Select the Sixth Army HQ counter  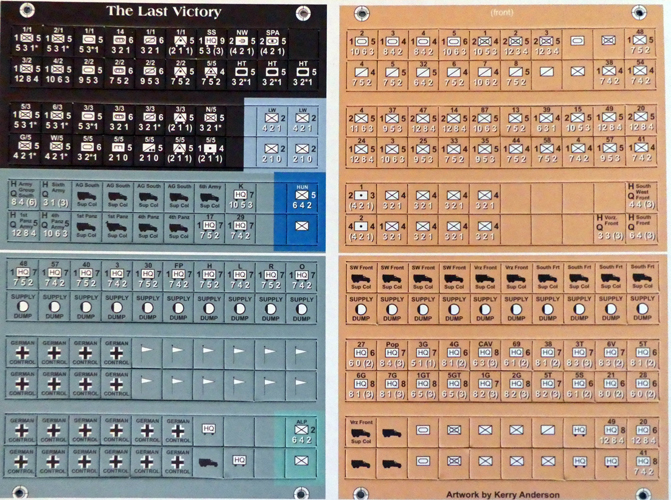coord(55,196)
